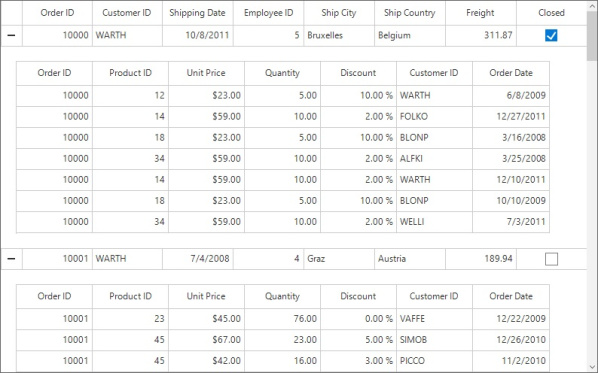Viewport: 598px width, 373px height.
Task: Select the FOLKO customer ID cell
Action: 434,117
